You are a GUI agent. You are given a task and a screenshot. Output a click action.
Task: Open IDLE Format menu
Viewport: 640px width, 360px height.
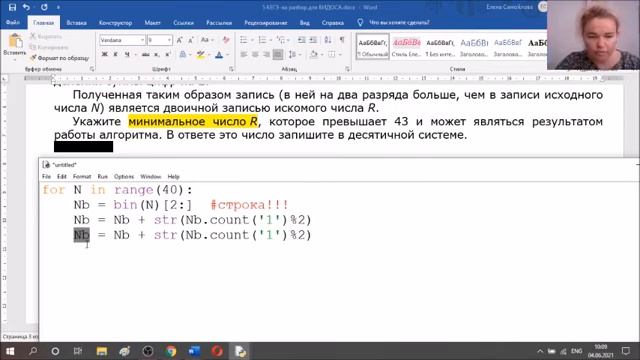tap(82, 176)
